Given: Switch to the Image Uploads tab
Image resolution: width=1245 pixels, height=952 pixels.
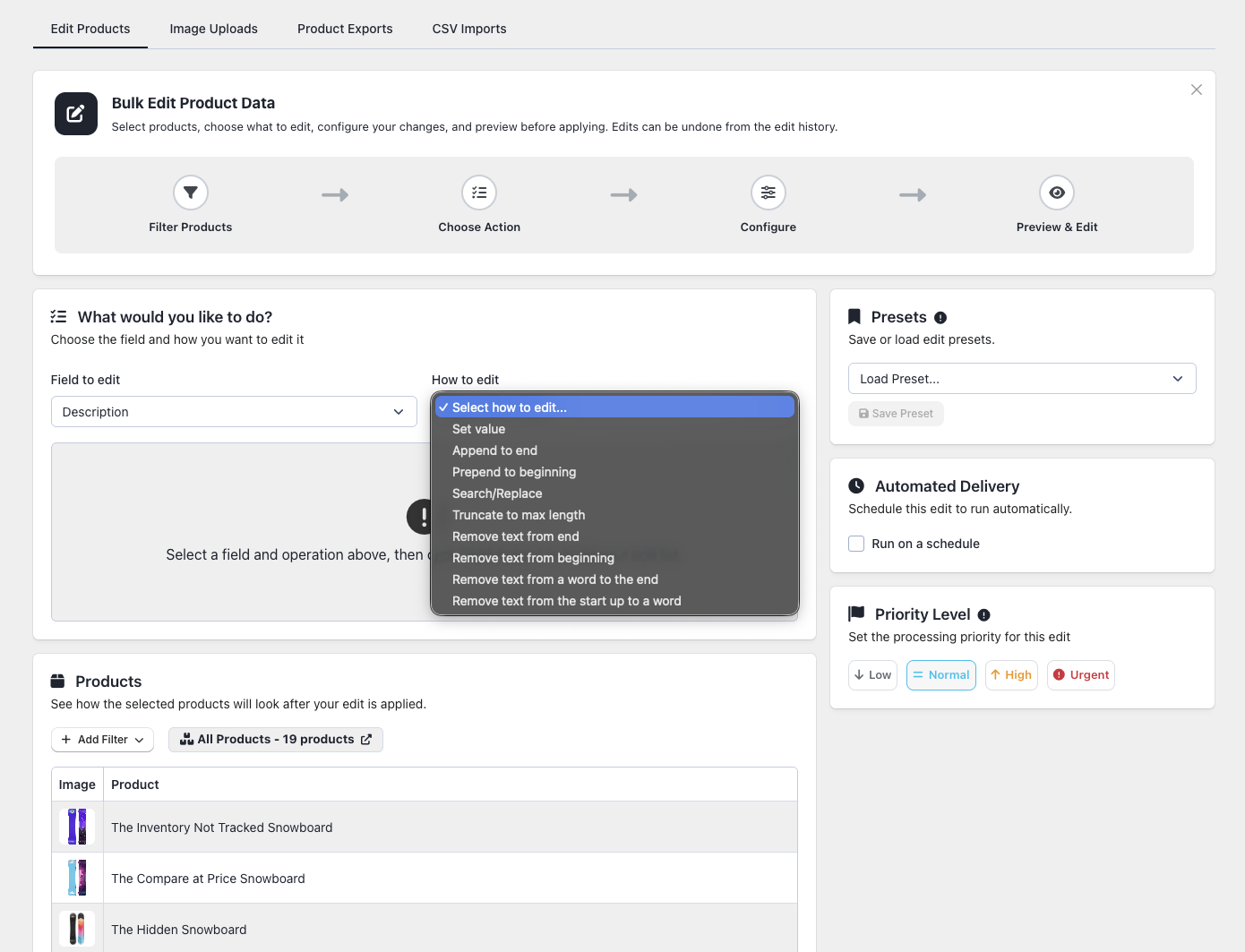Looking at the screenshot, I should click(214, 29).
